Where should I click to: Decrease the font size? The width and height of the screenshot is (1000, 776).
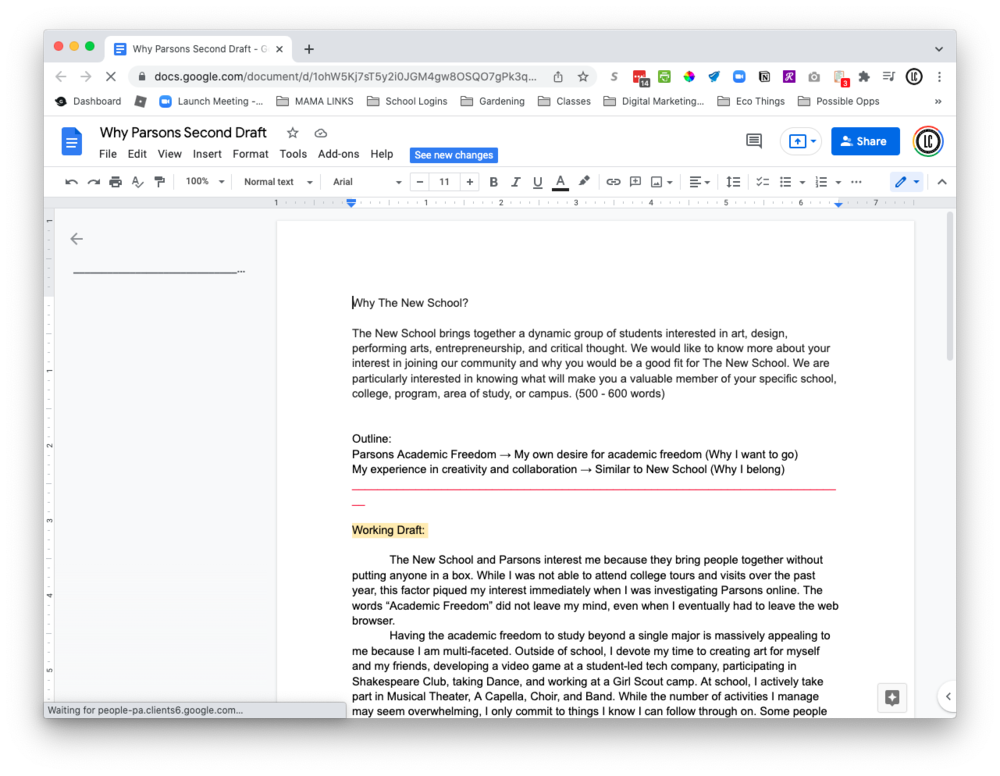[420, 182]
